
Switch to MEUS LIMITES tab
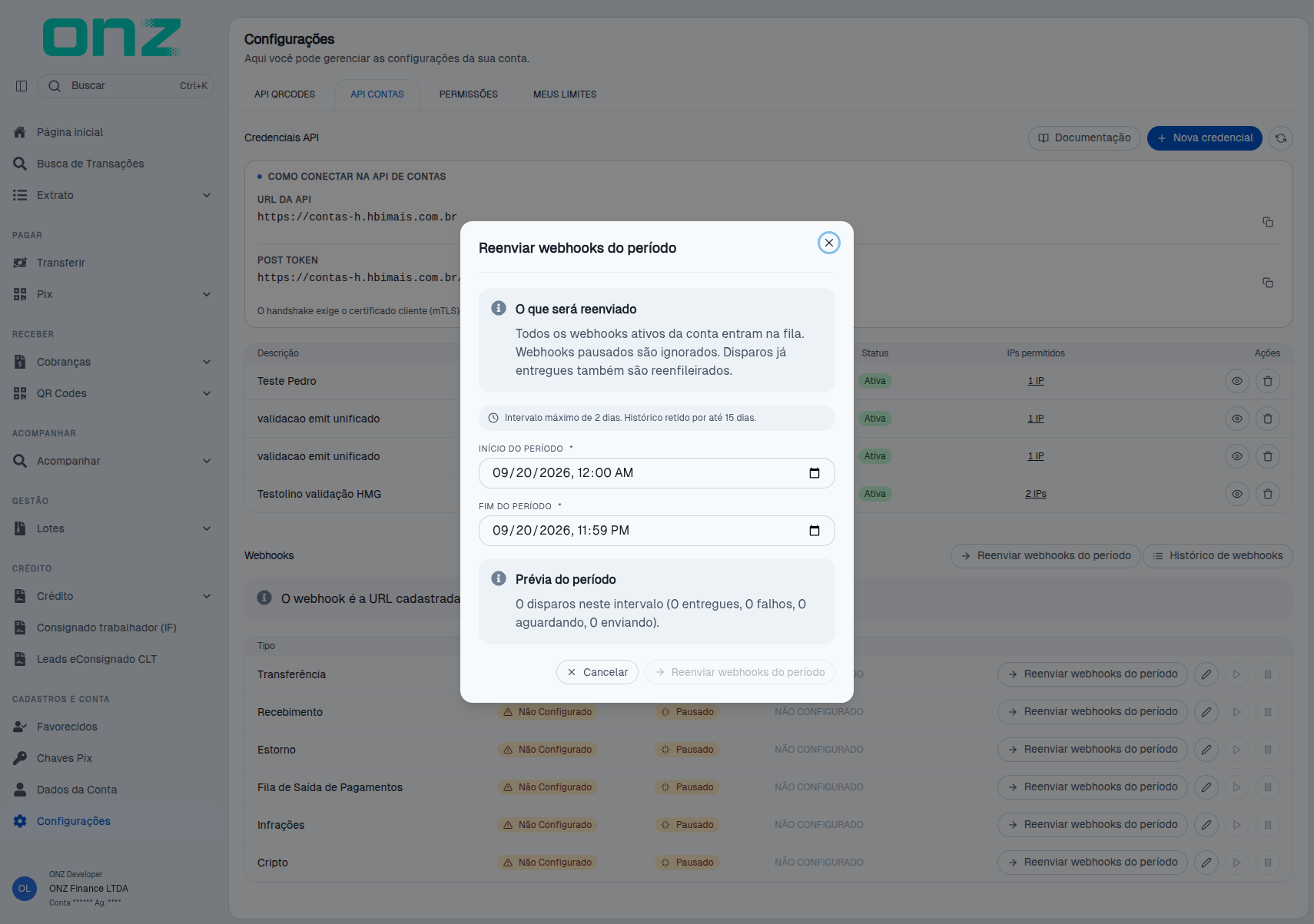pyautogui.click(x=565, y=94)
